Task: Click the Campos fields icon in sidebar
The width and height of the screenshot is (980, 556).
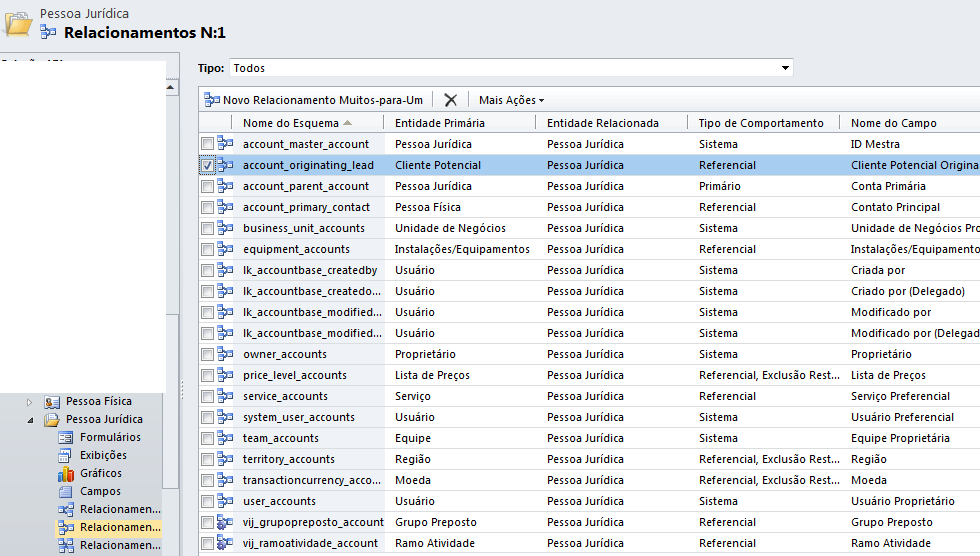Action: (x=67, y=491)
